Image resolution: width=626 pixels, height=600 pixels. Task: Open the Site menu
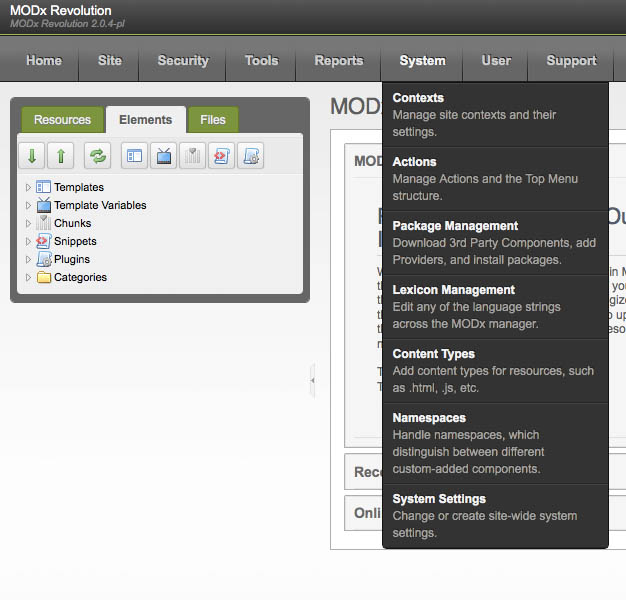click(110, 60)
